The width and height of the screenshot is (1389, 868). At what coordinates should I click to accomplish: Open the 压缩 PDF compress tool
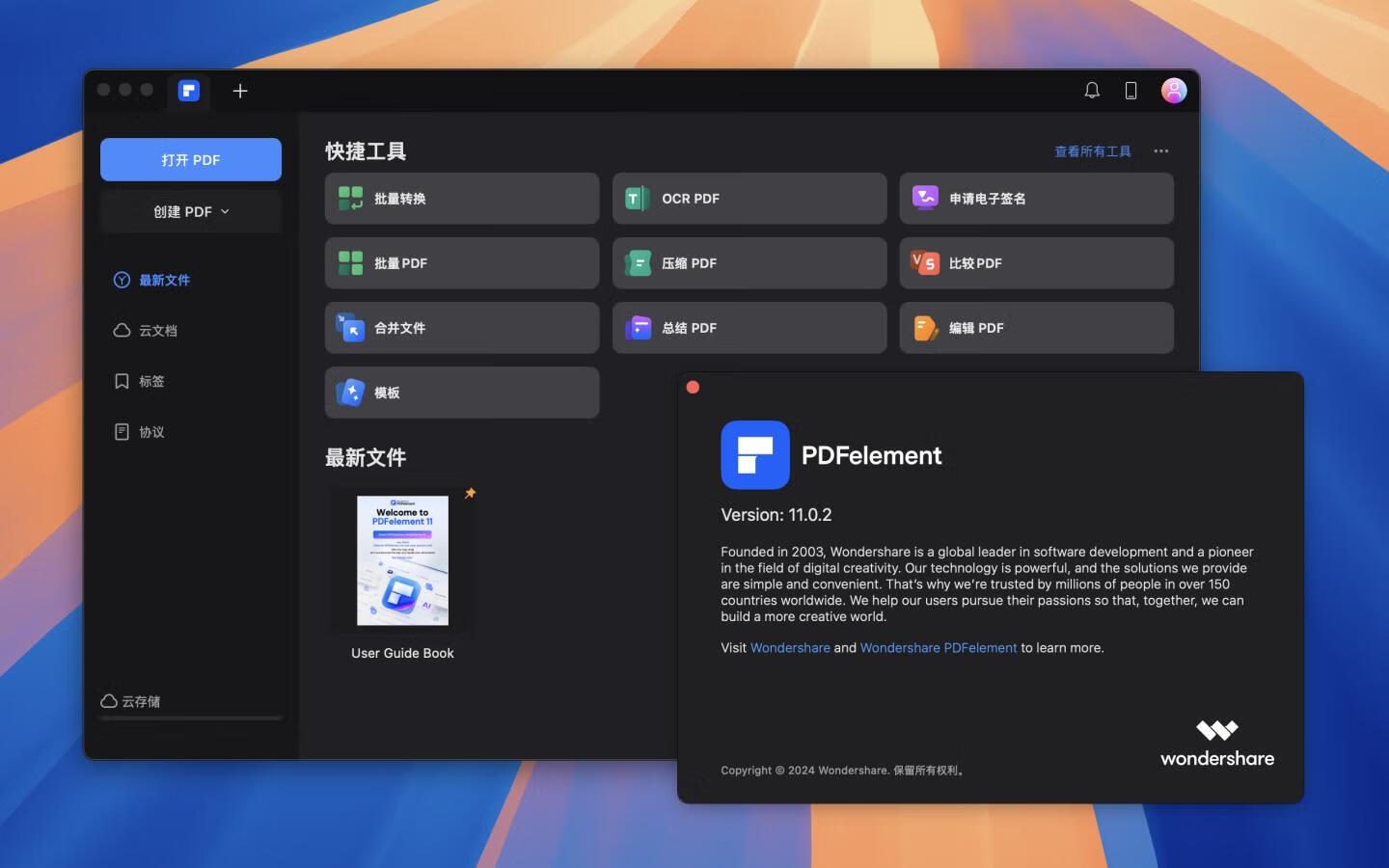pos(749,263)
